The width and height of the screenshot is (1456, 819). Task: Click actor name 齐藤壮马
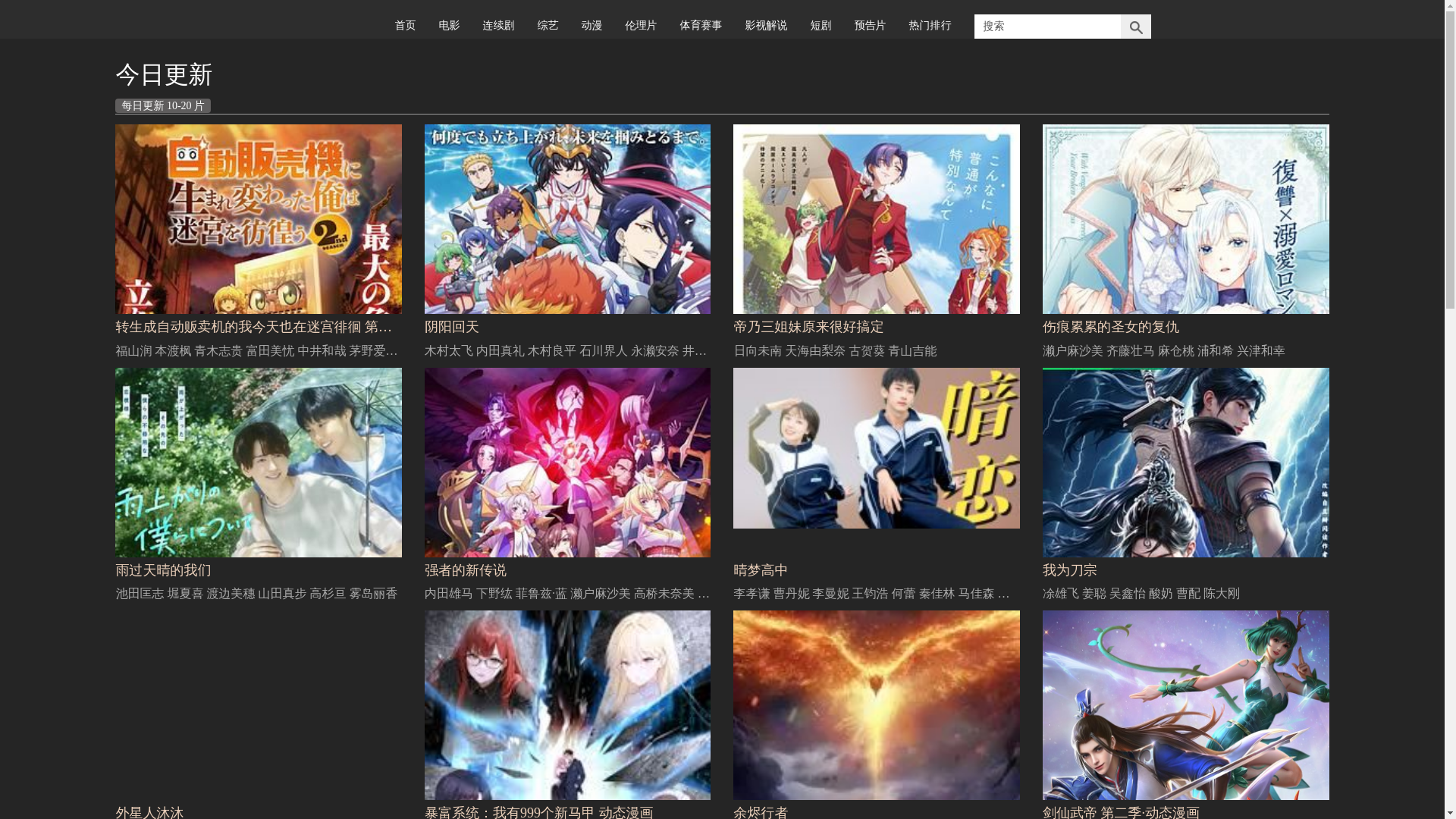[x=1131, y=351]
